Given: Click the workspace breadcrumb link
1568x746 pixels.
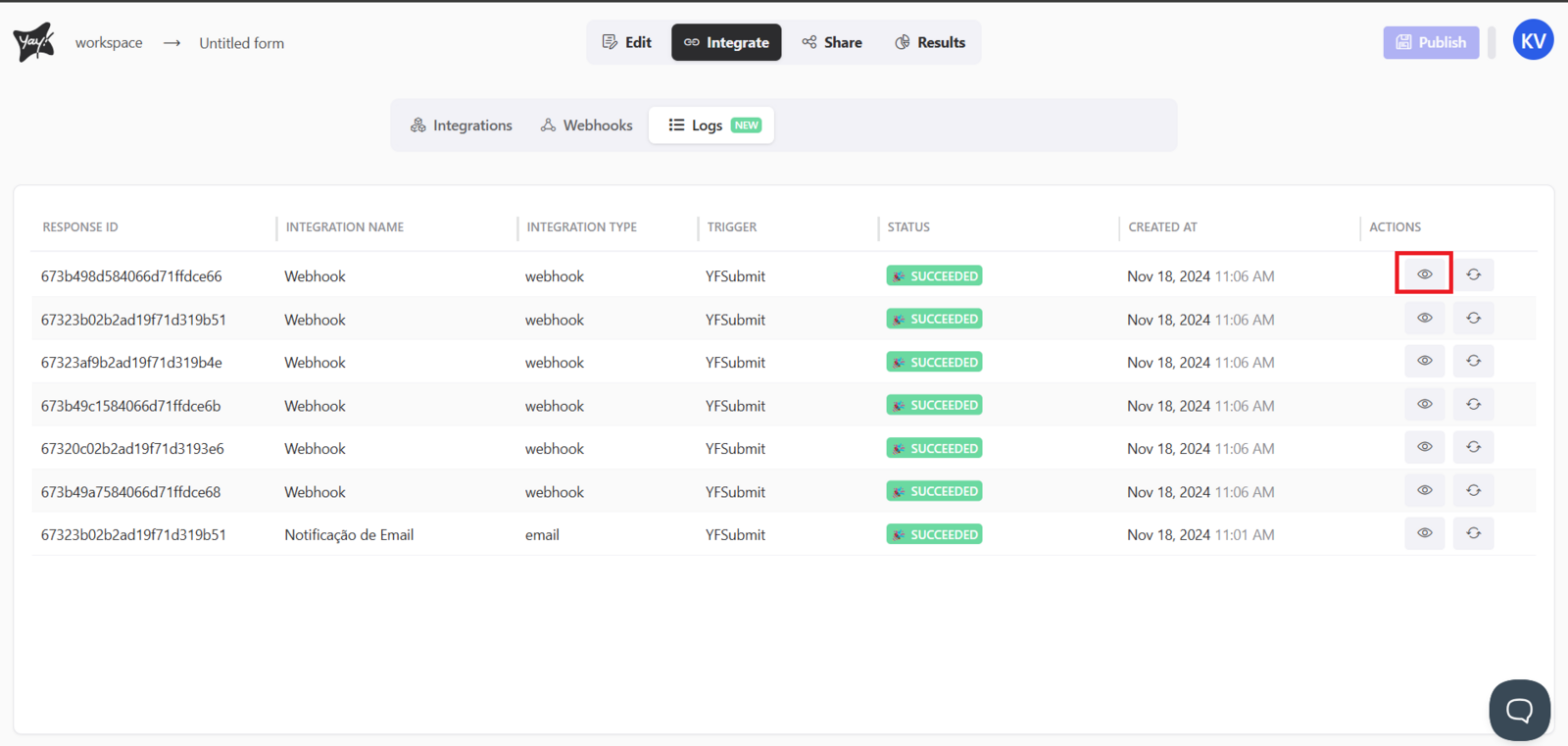Looking at the screenshot, I should (109, 43).
